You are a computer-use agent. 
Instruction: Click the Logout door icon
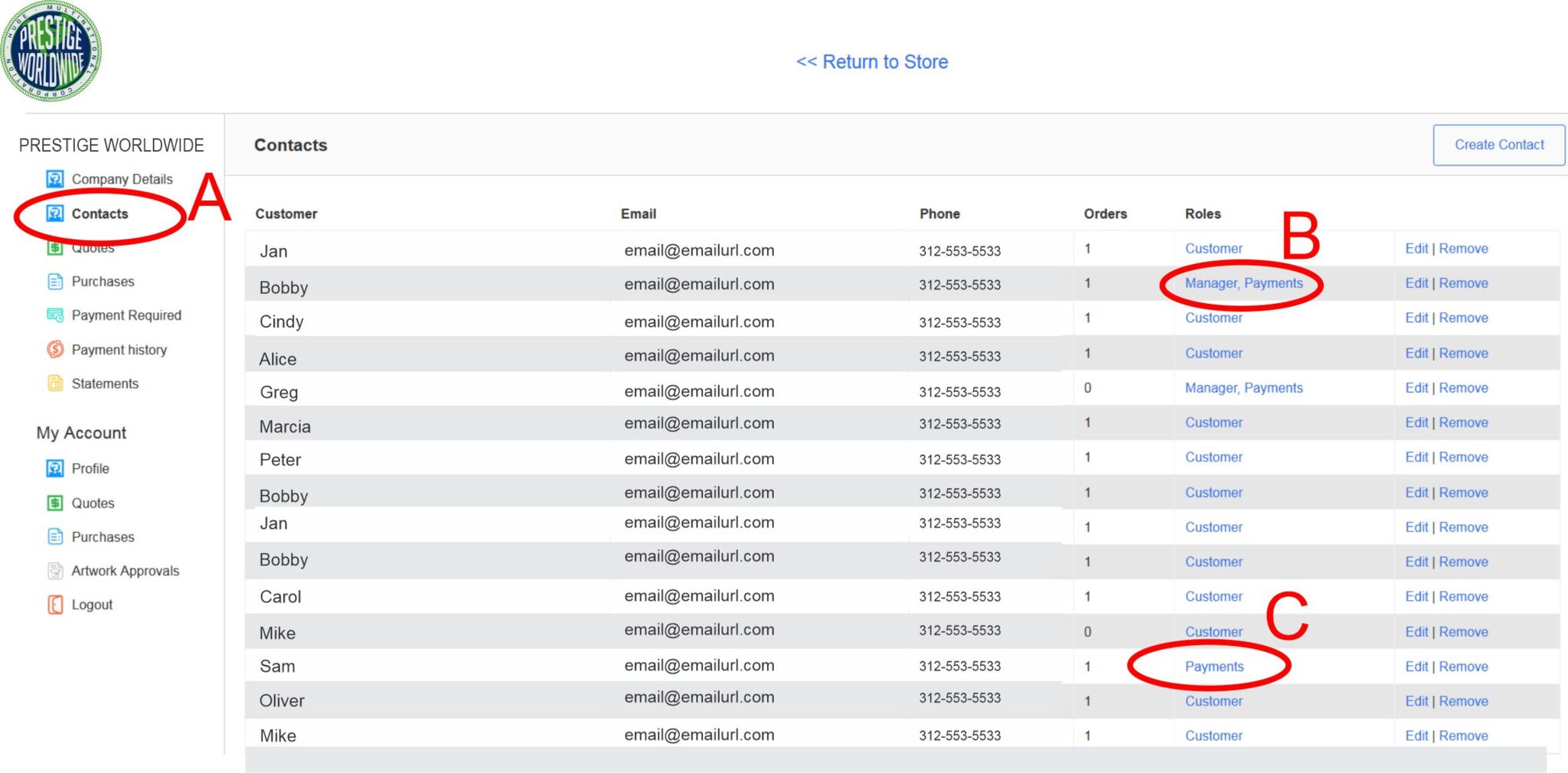(55, 605)
